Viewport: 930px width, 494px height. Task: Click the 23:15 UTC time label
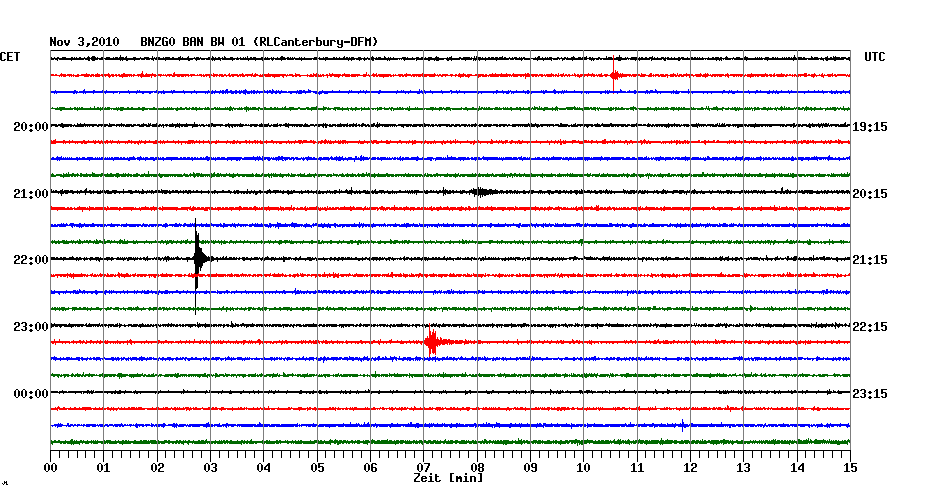point(869,393)
